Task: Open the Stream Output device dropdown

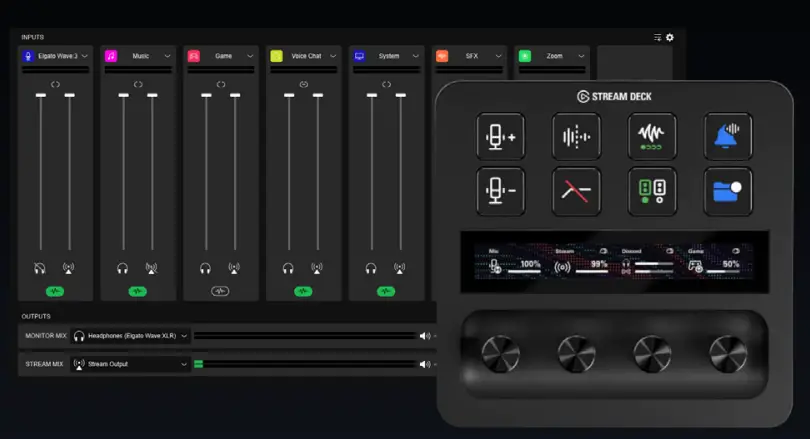Action: (131, 364)
